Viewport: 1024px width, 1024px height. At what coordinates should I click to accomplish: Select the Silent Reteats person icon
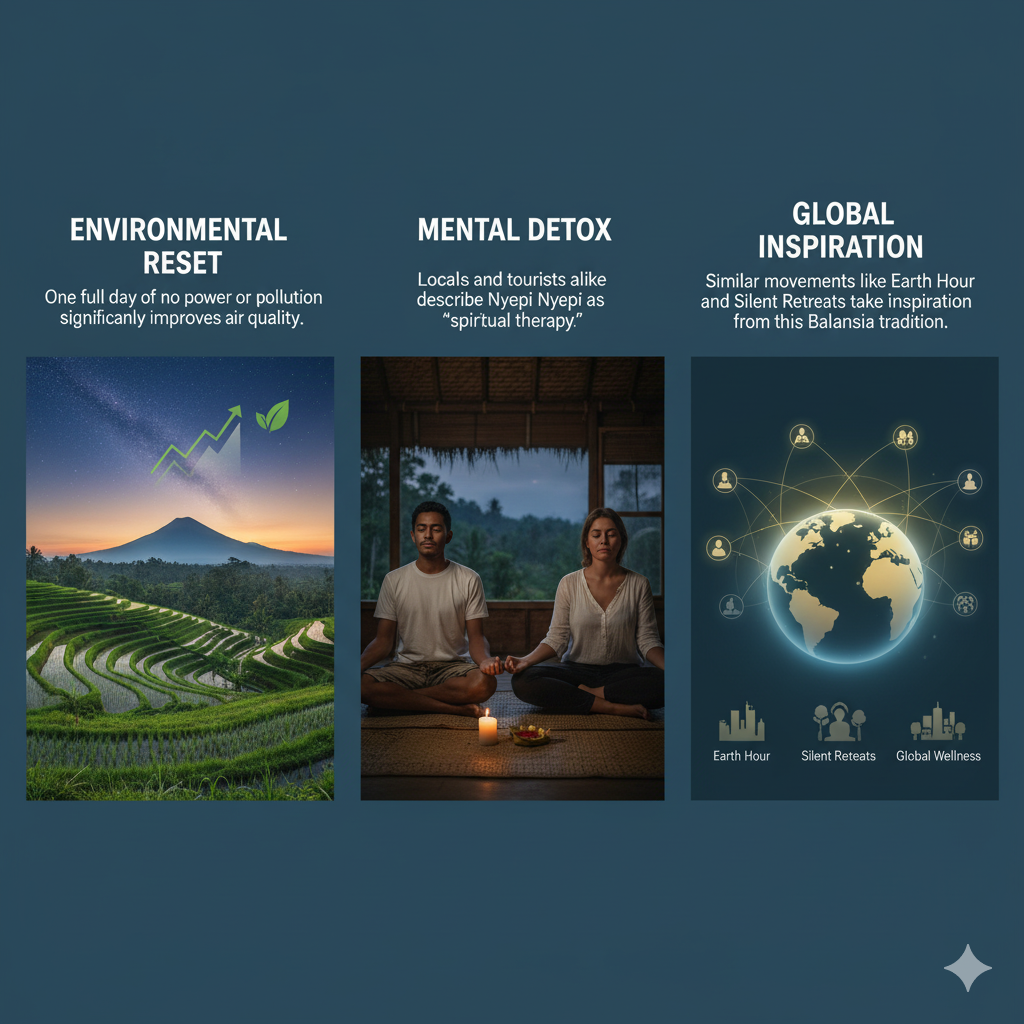[x=839, y=722]
